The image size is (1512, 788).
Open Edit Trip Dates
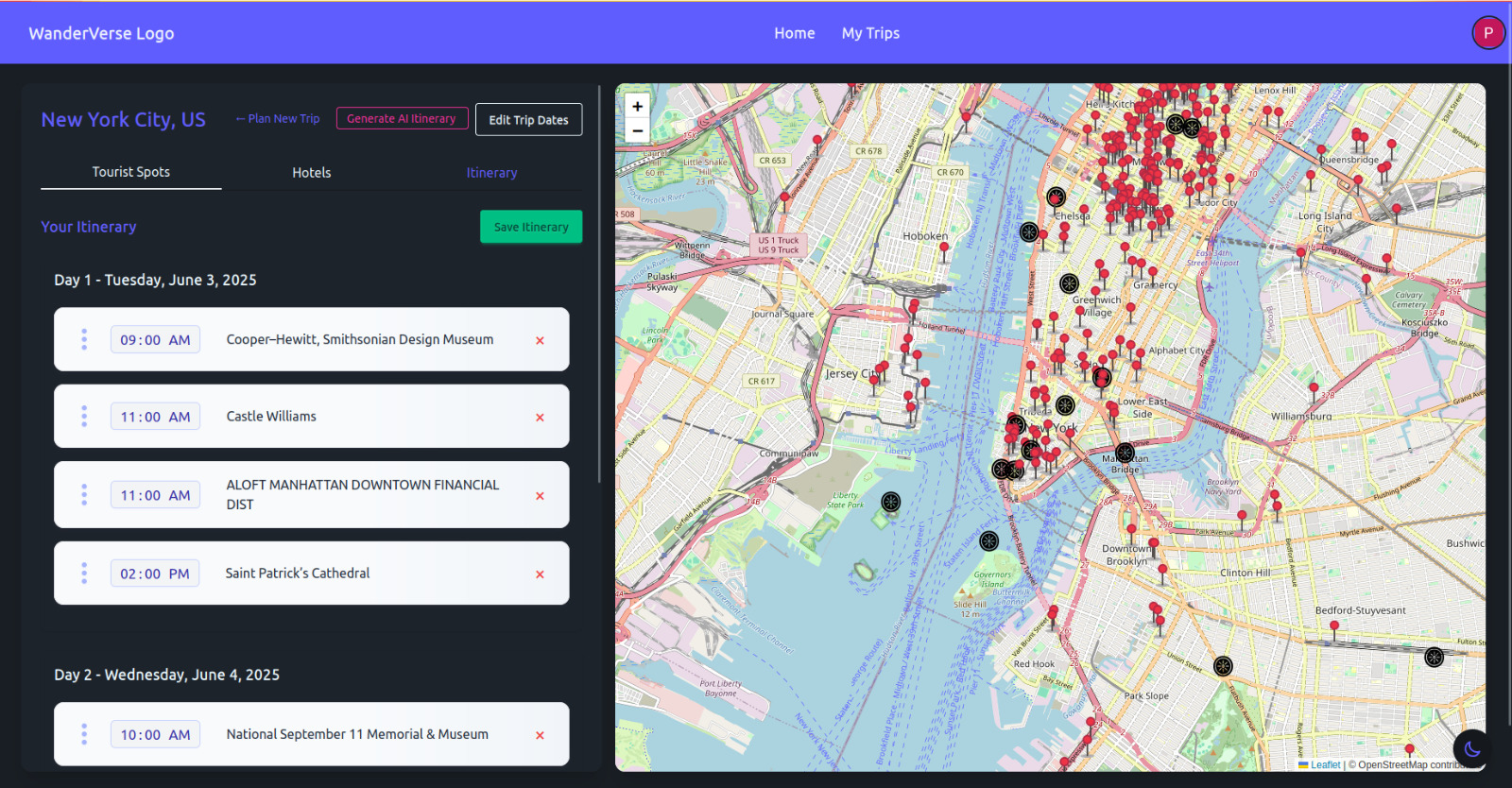528,120
